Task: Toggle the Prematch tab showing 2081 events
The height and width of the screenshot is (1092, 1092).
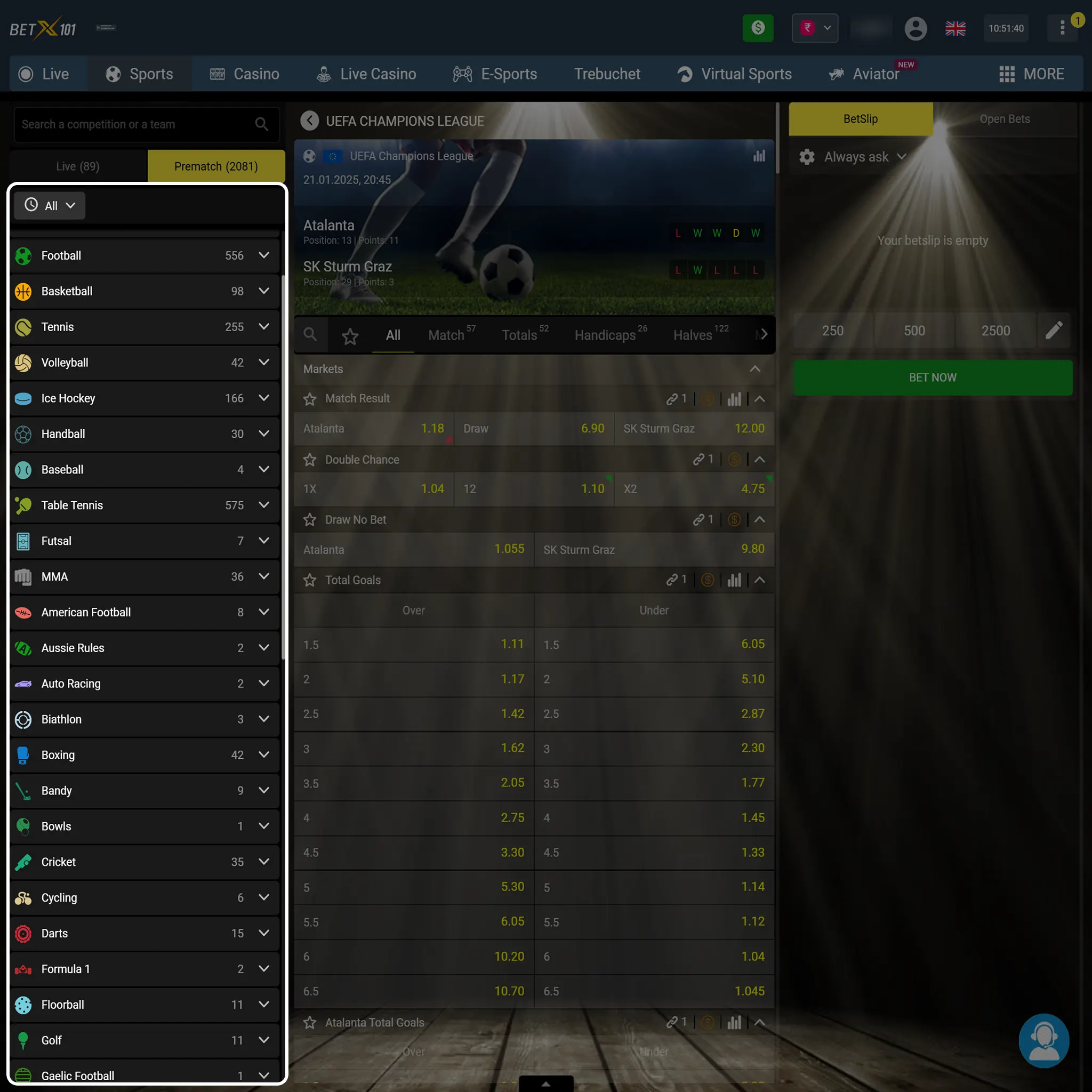Action: click(216, 166)
